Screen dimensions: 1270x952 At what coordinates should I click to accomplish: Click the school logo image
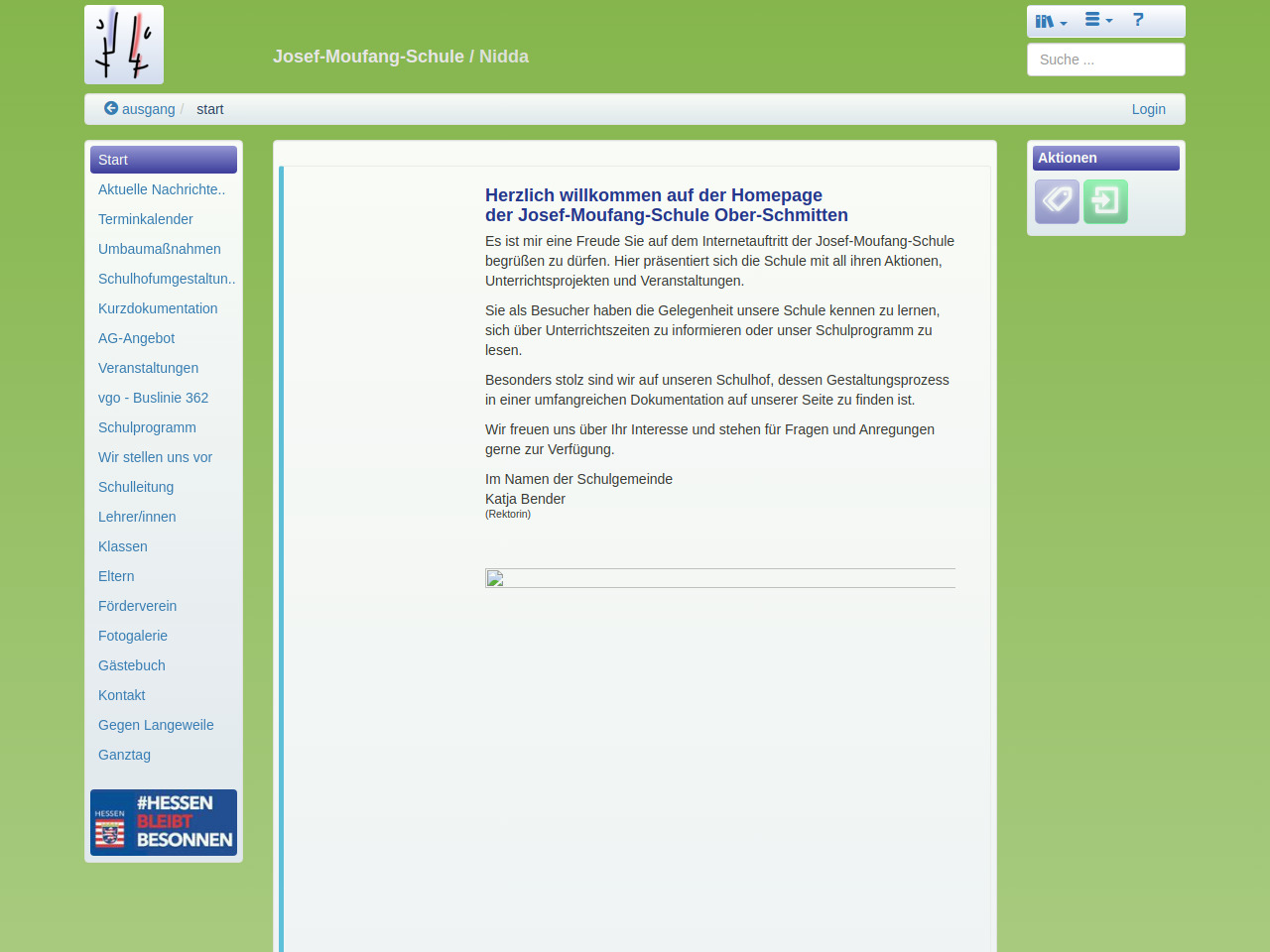[x=124, y=45]
